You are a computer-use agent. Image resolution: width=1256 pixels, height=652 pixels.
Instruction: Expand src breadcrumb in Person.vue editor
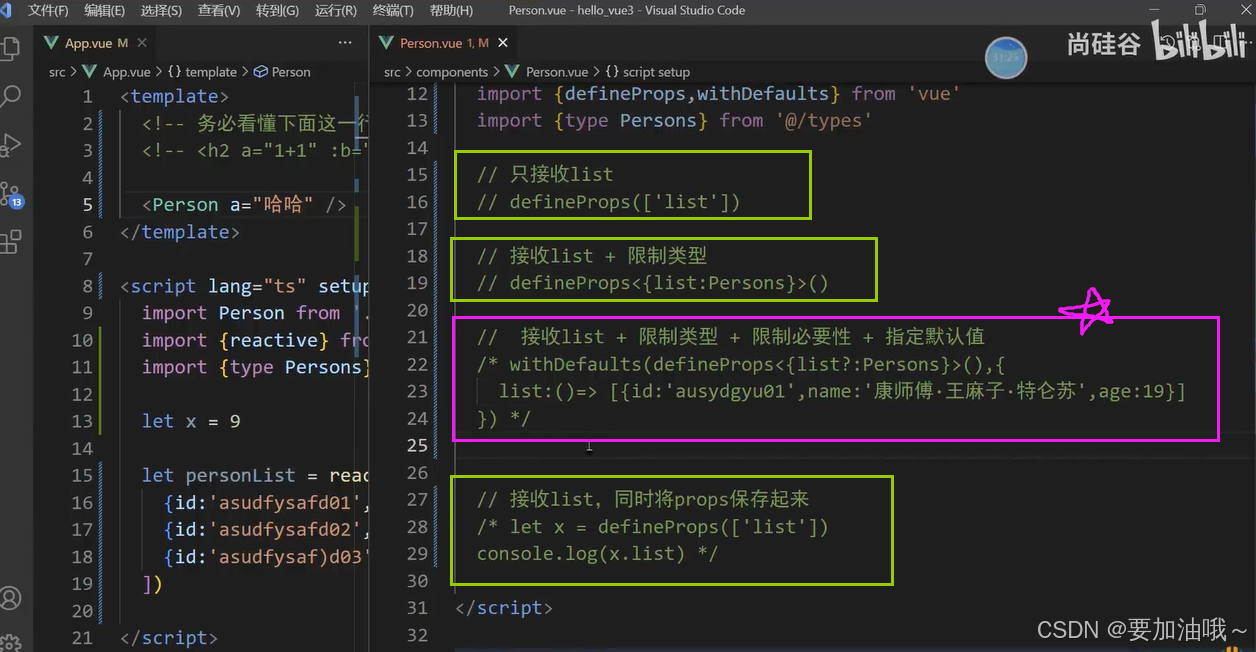pyautogui.click(x=392, y=72)
